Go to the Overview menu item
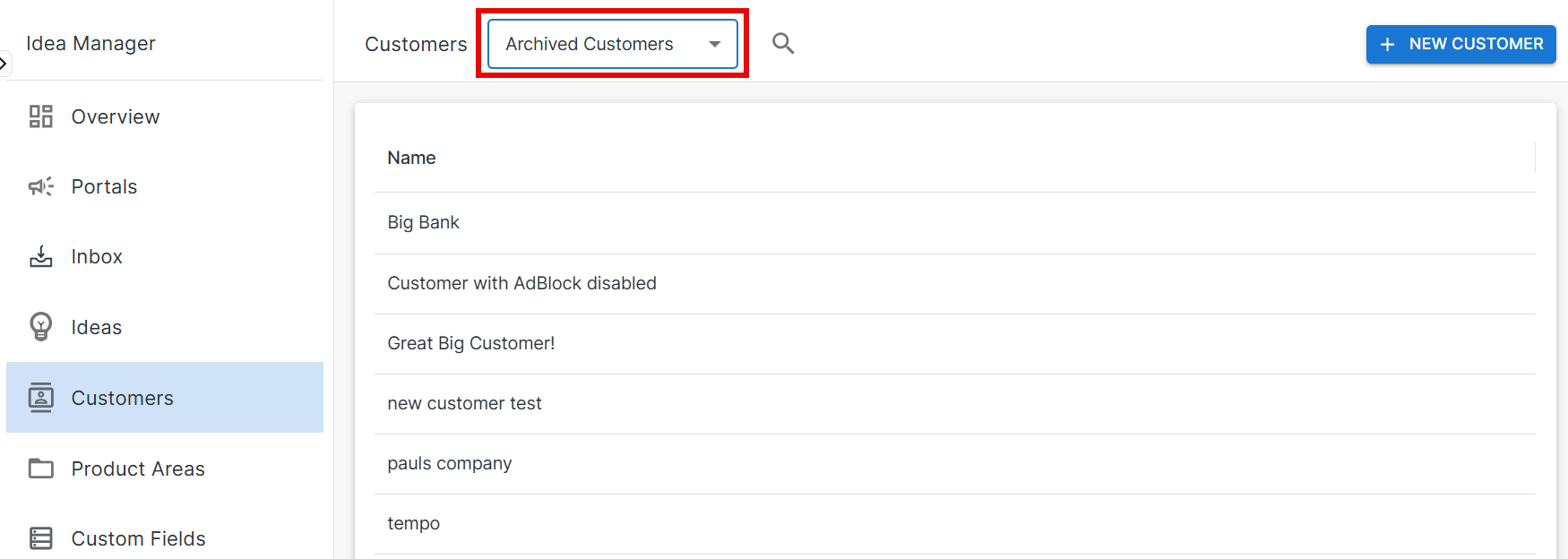 point(116,116)
